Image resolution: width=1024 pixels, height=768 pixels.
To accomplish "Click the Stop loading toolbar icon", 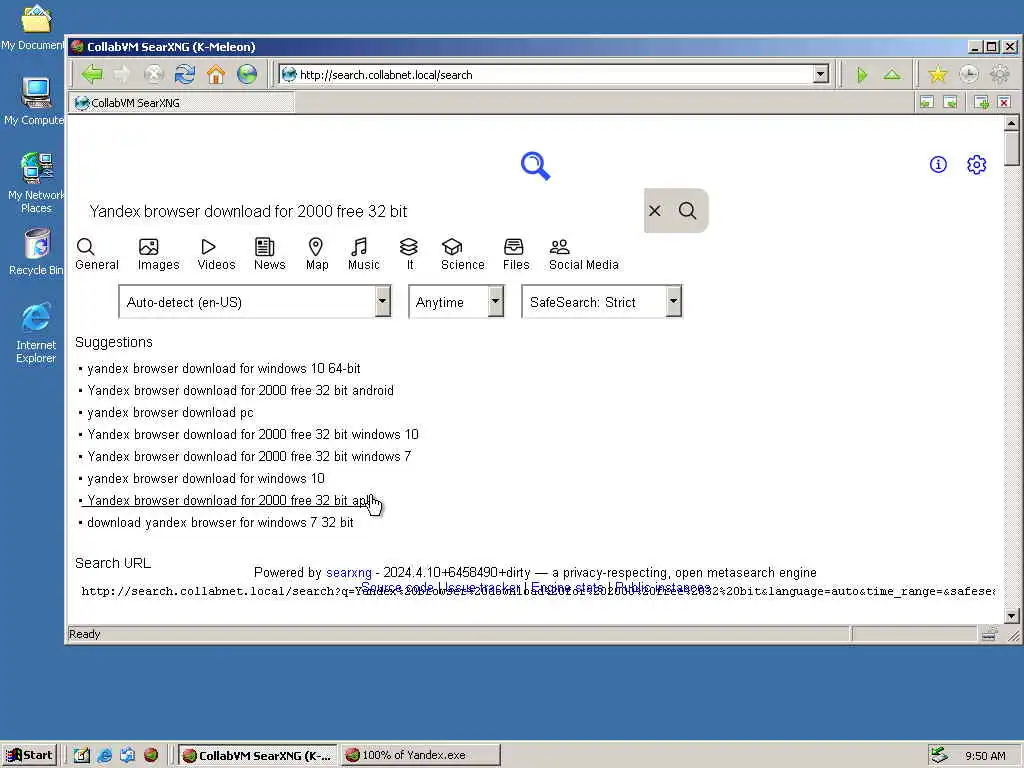I will coord(153,74).
